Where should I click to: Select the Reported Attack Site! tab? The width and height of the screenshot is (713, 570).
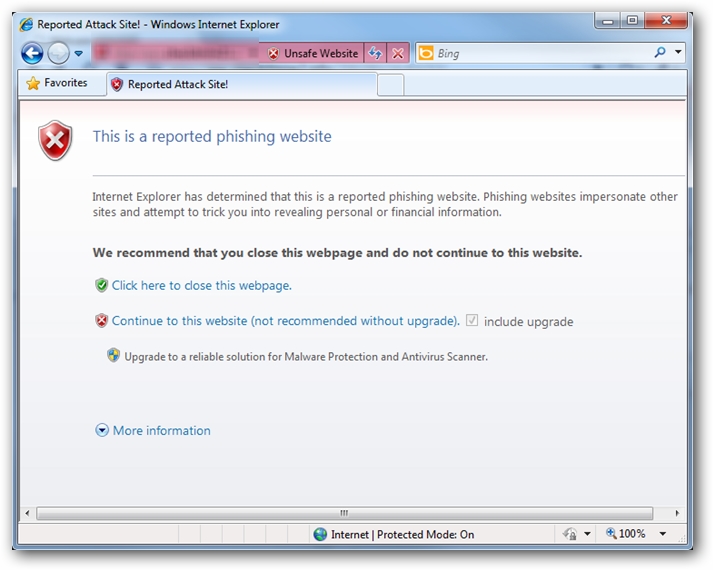click(x=242, y=85)
